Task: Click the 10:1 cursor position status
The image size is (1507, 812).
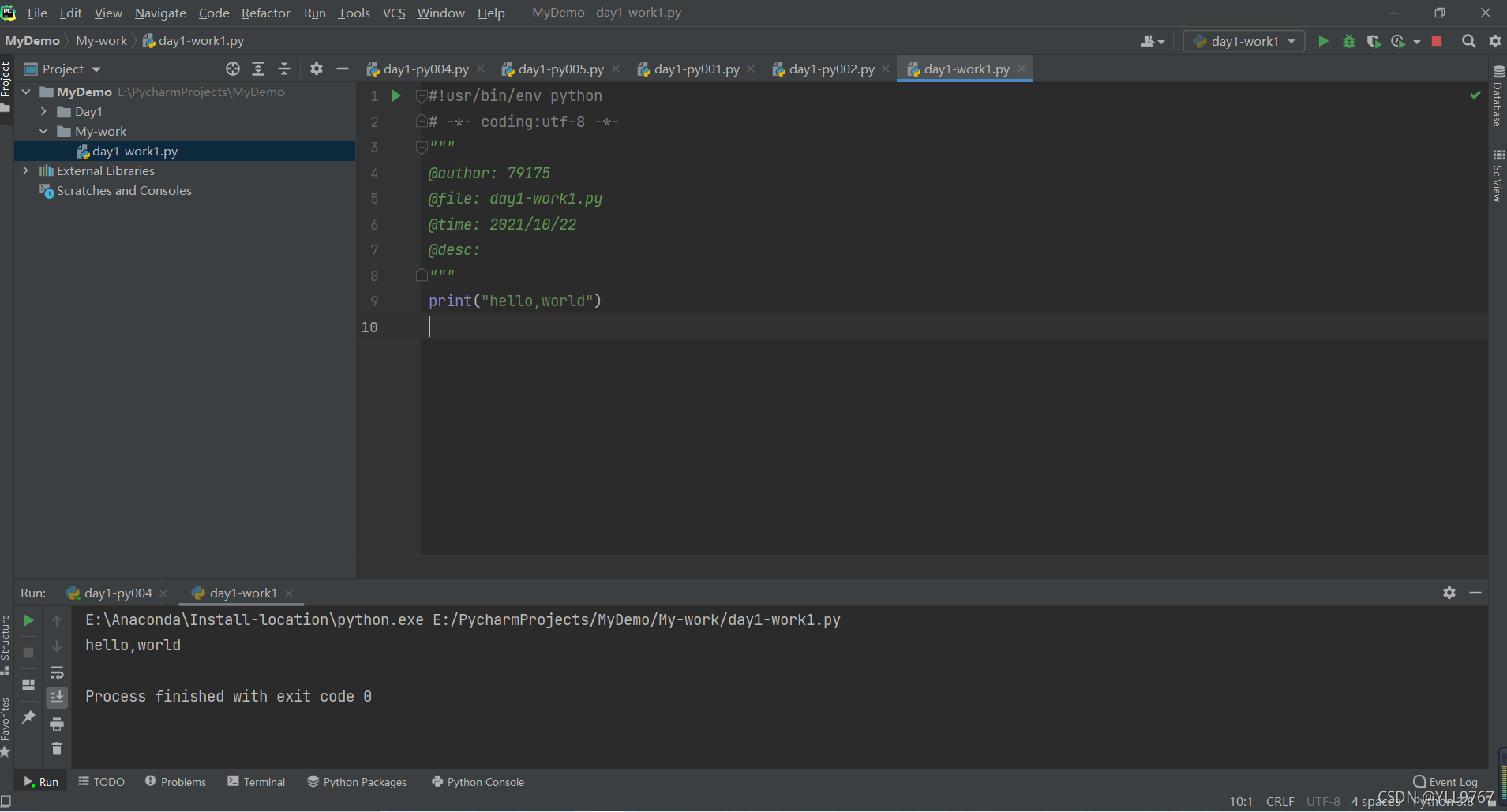Action: tap(1241, 801)
